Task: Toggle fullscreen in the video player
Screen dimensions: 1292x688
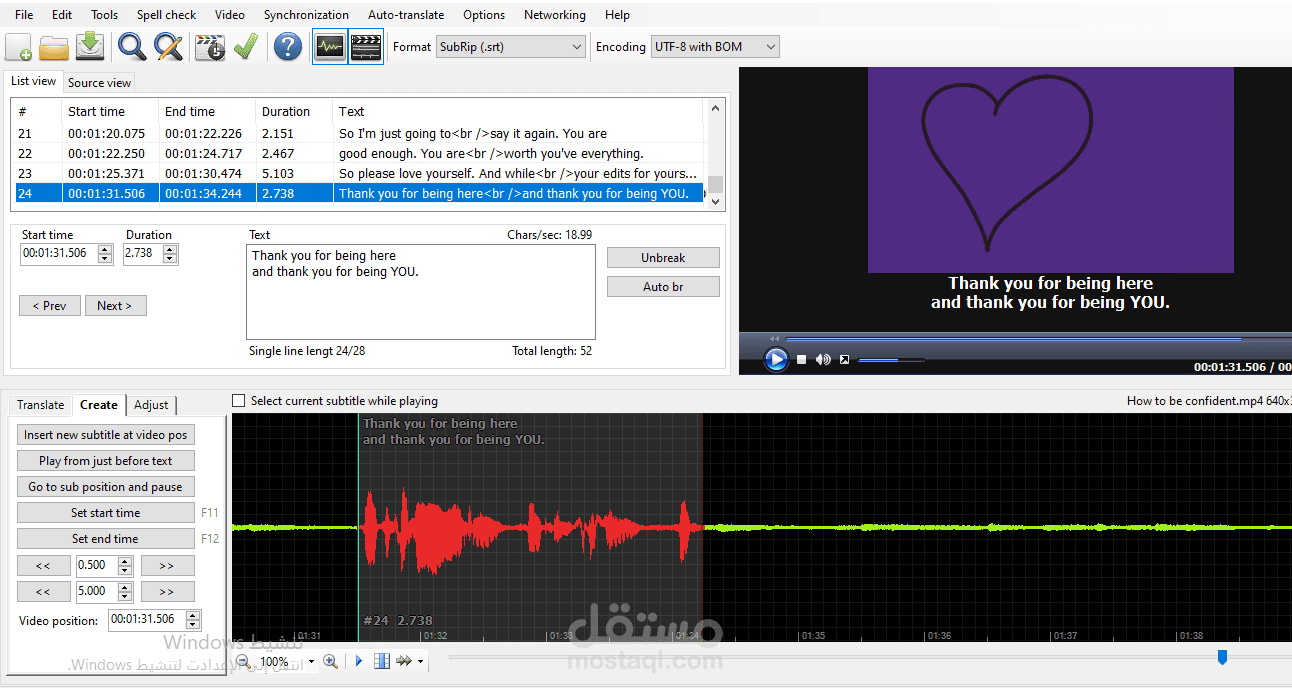Action: [x=843, y=359]
